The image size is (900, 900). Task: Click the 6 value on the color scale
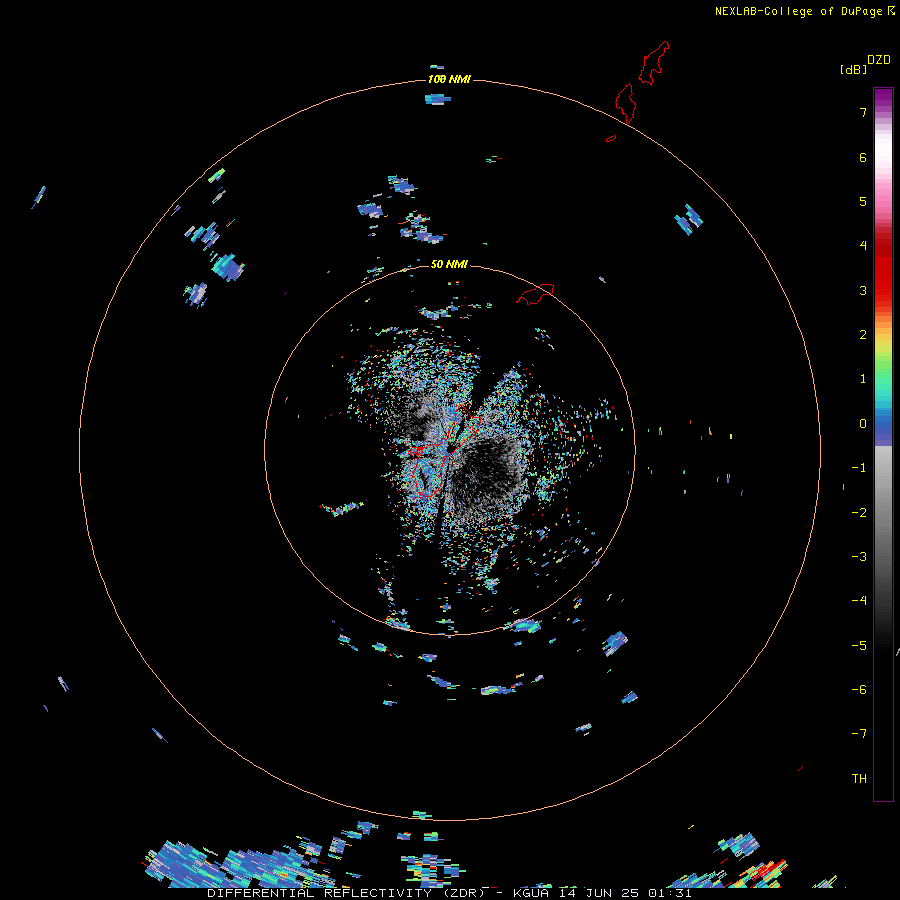coord(863,157)
